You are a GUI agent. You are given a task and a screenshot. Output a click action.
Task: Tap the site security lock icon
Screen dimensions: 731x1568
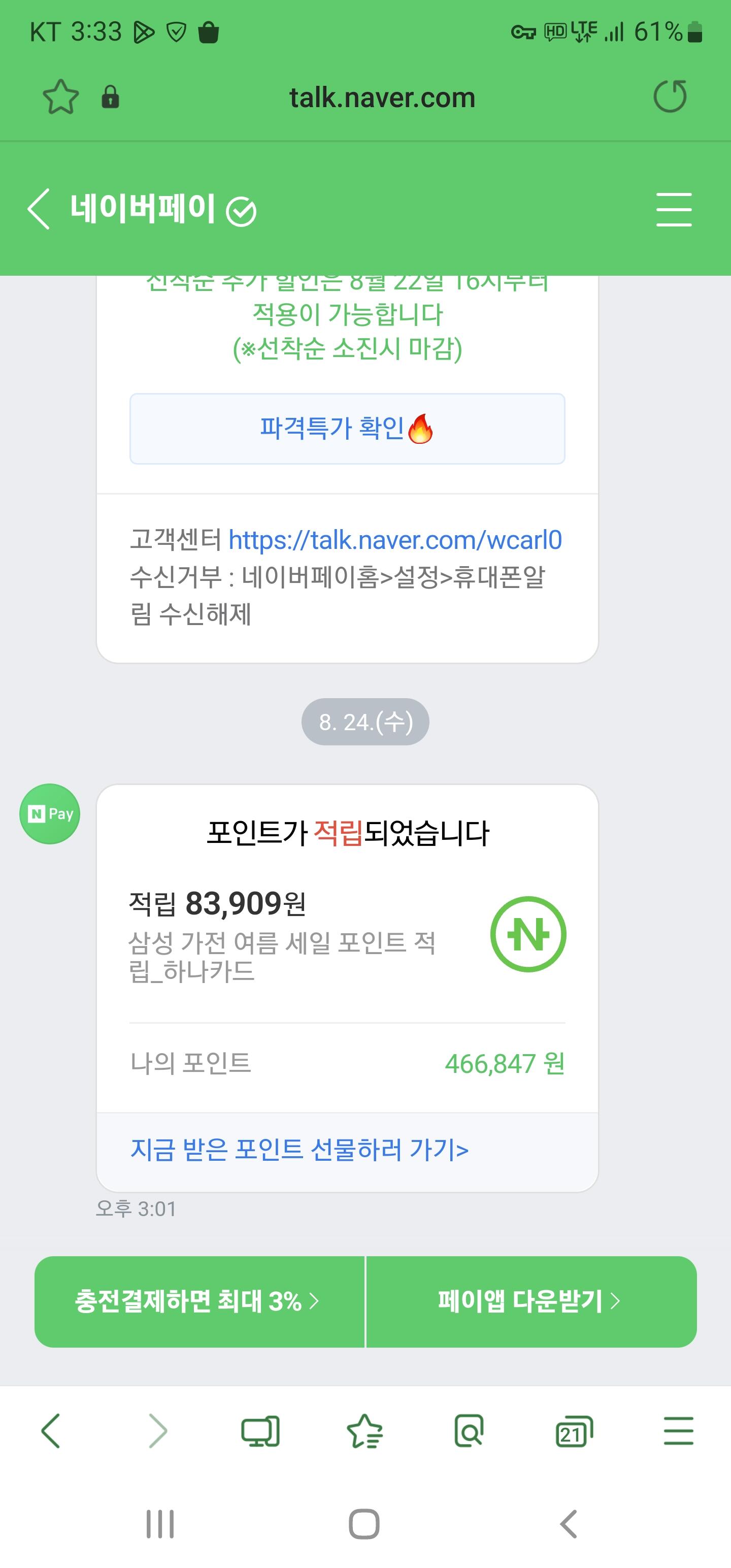click(110, 97)
